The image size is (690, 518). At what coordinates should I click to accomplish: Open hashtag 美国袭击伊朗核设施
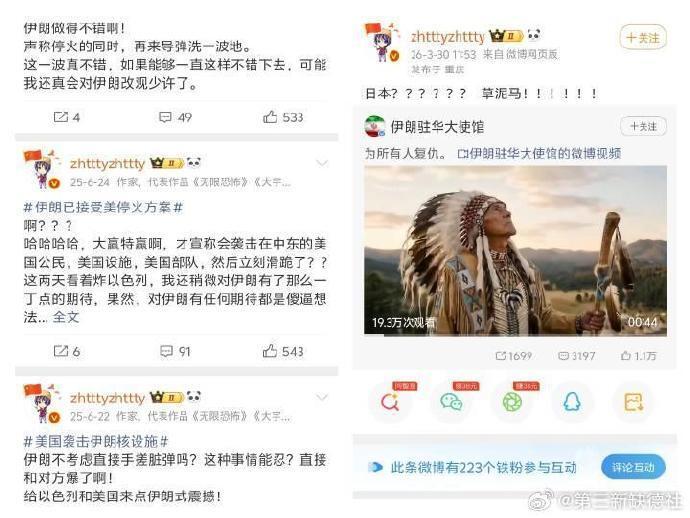click(96, 441)
